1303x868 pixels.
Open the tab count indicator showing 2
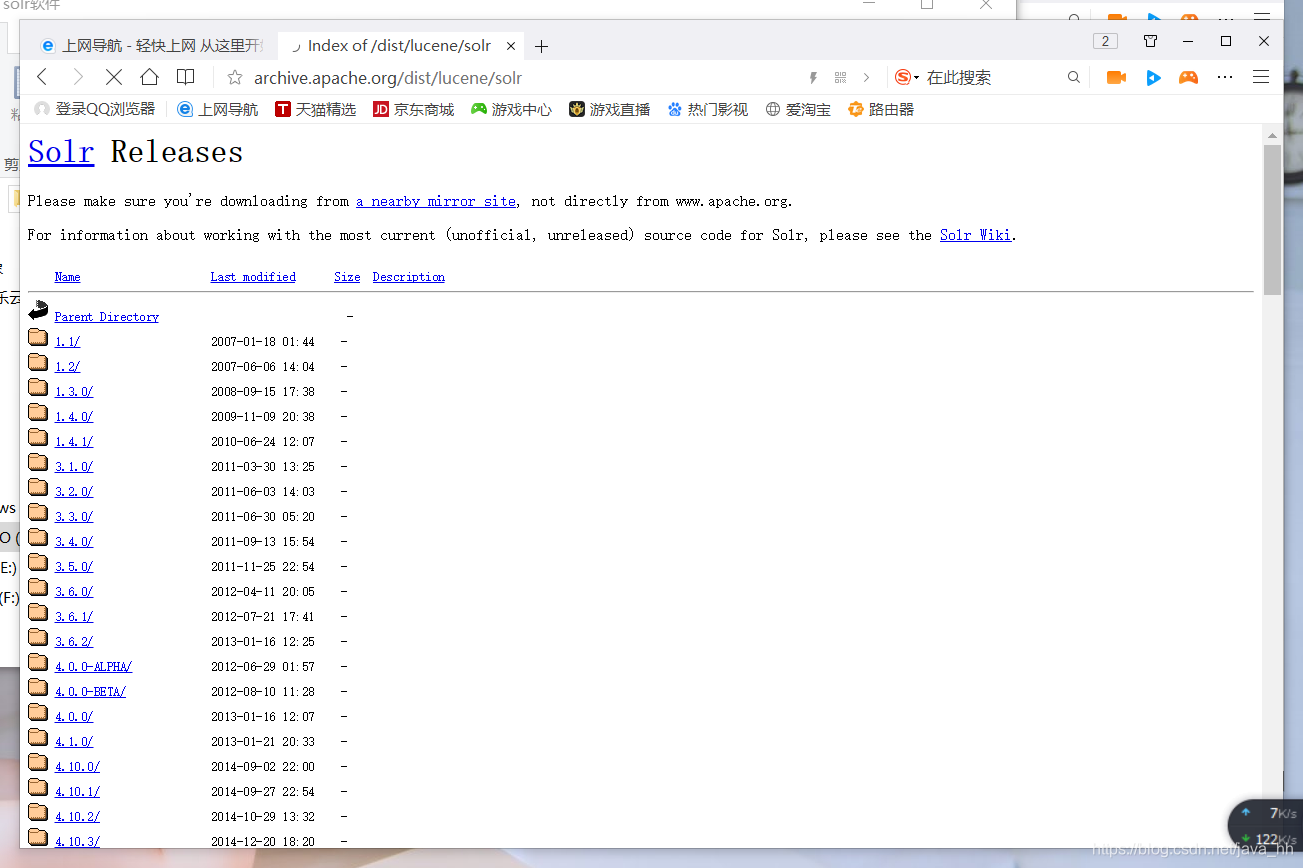1105,41
